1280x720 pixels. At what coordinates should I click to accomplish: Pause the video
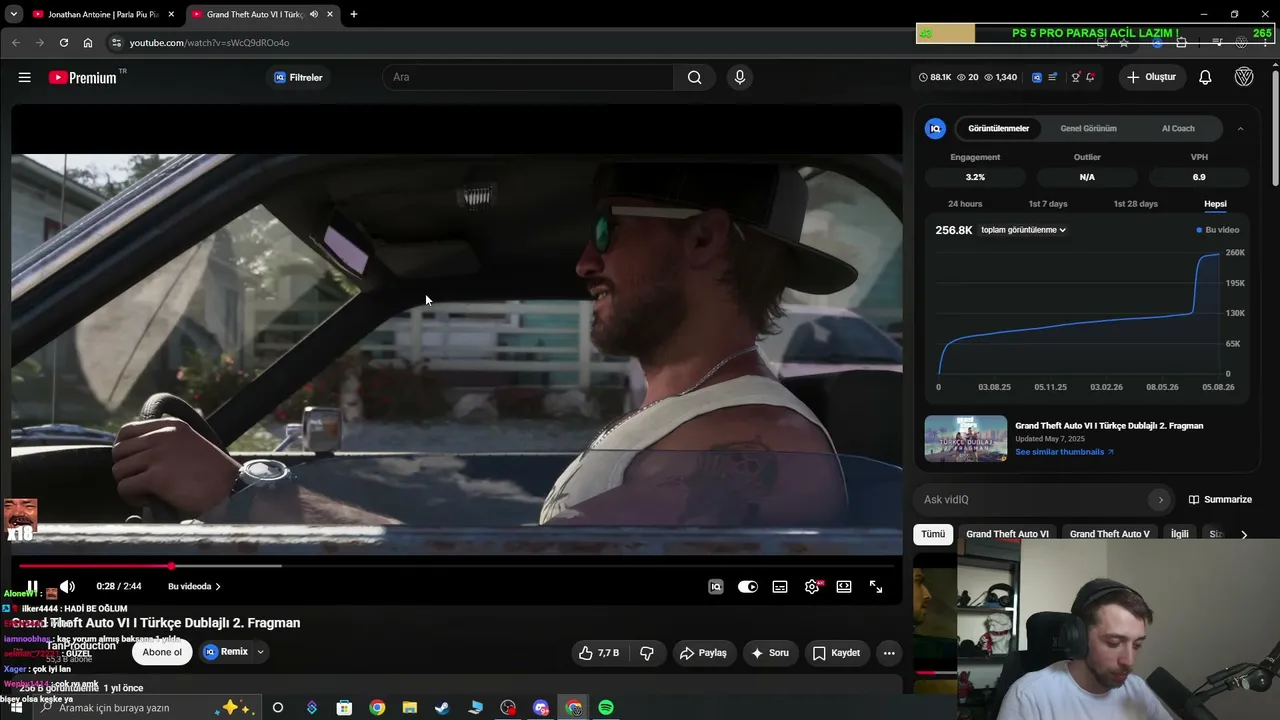[x=32, y=587]
